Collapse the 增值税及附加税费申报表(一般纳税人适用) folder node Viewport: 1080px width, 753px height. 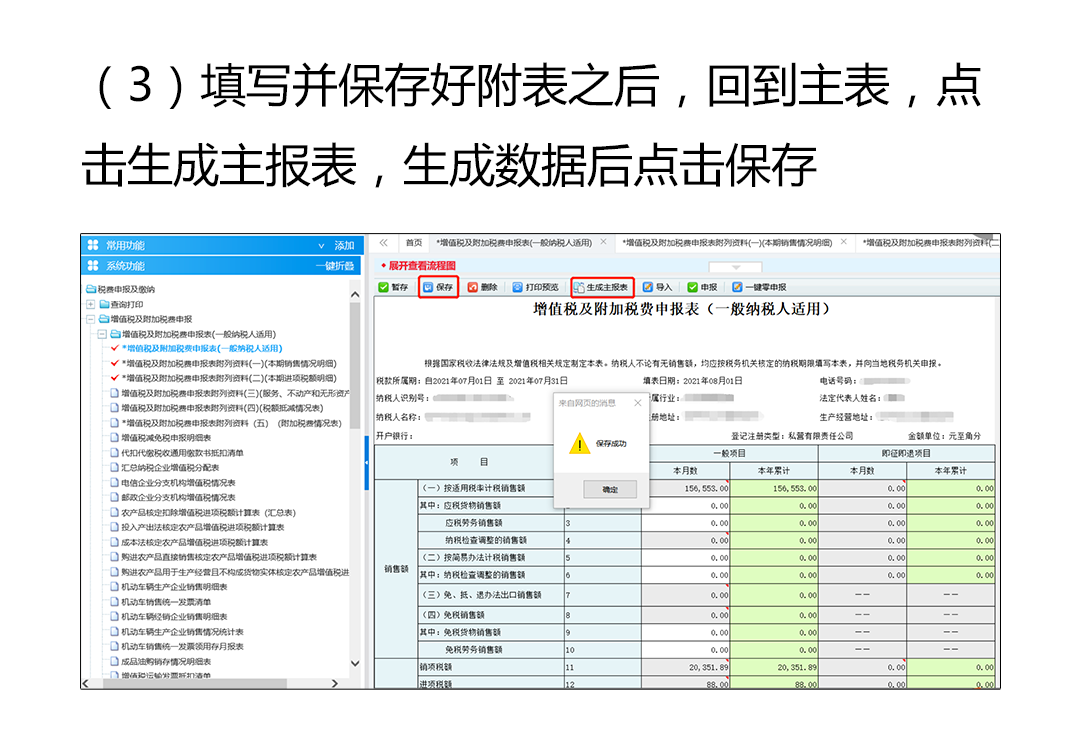click(102, 334)
